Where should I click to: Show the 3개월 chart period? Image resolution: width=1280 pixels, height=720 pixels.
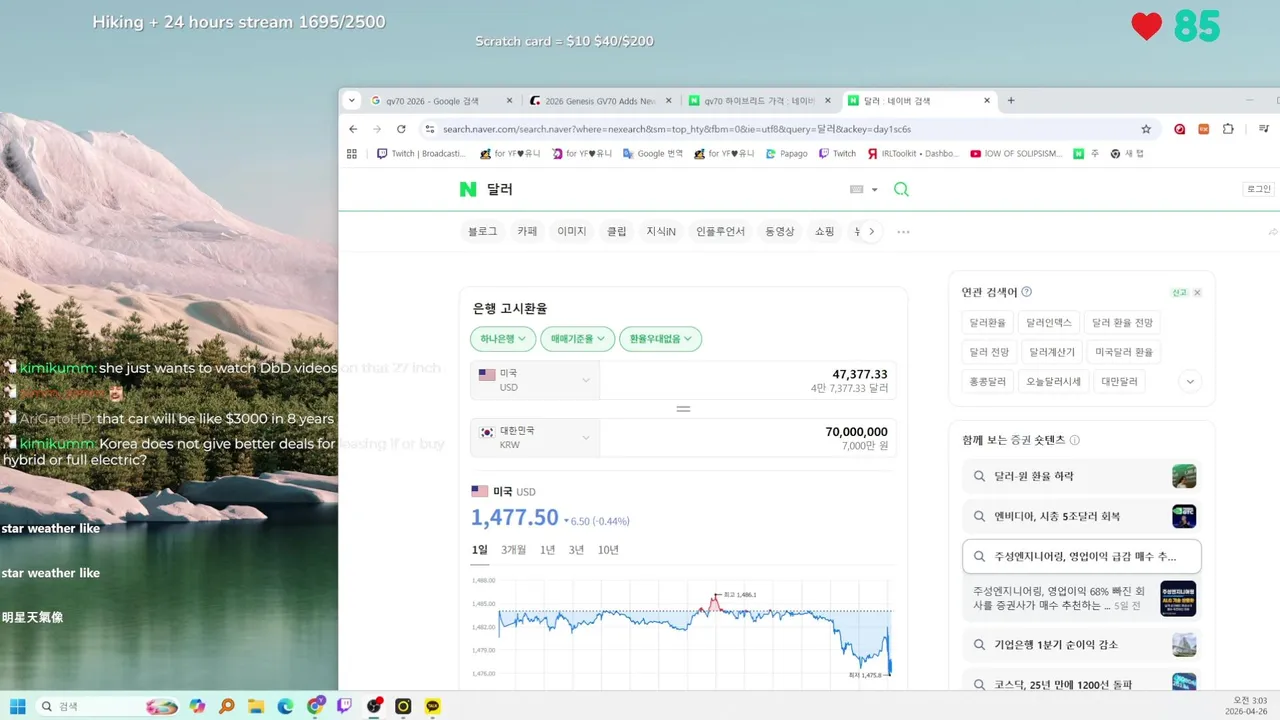pos(513,550)
